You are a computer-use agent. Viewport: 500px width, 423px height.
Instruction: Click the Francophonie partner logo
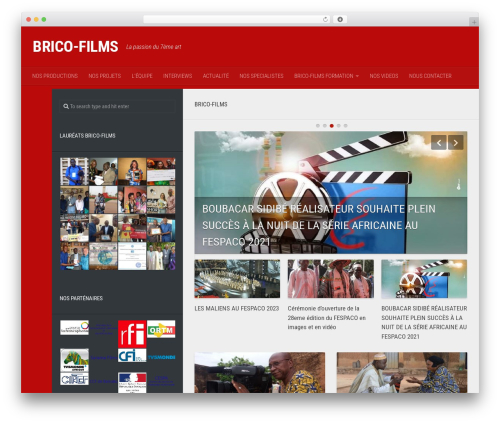74,328
